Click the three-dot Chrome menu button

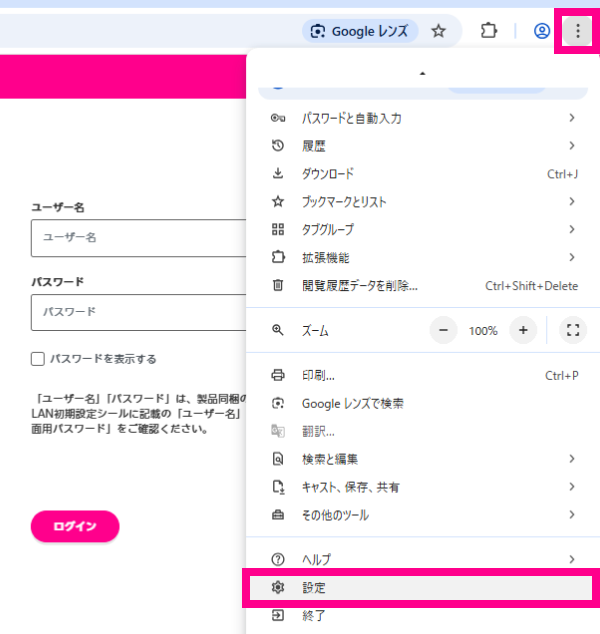point(577,31)
